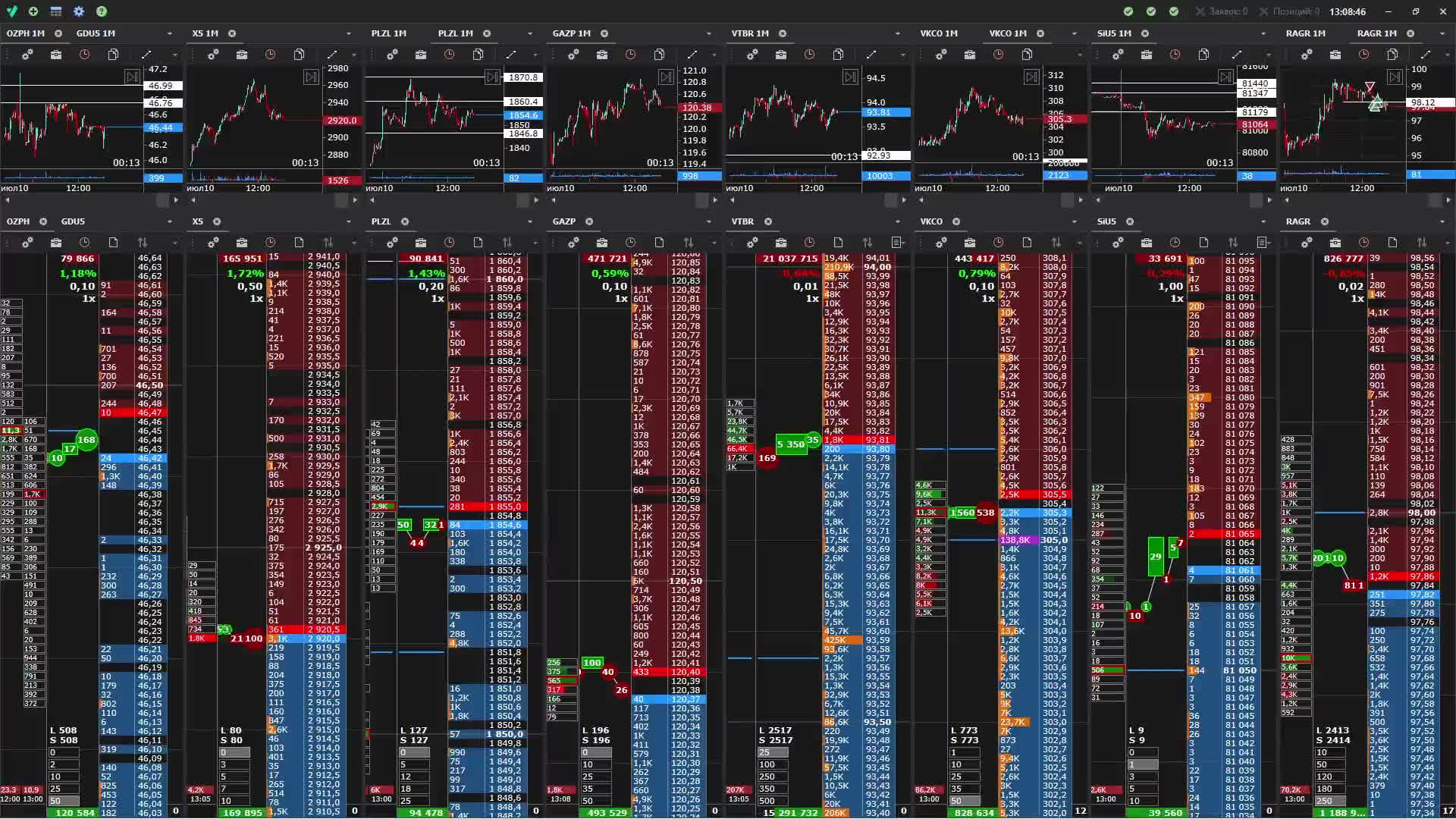This screenshot has height=819, width=1456.
Task: Open the dropdown arrow of PLZL order book panel
Action: 529,221
